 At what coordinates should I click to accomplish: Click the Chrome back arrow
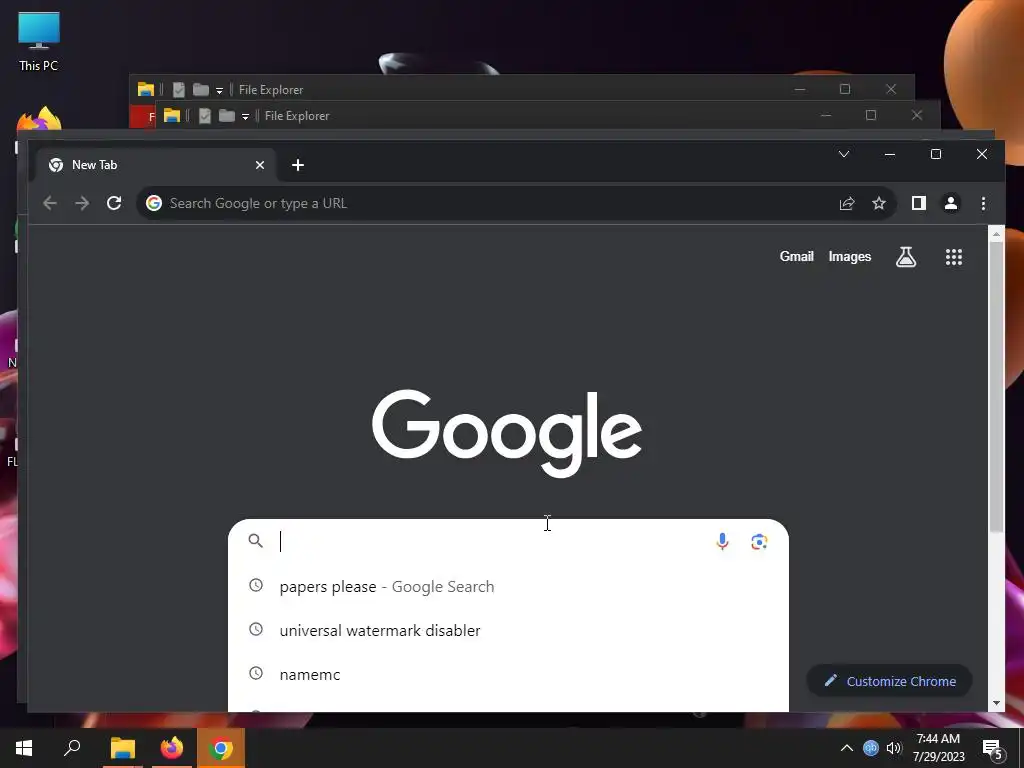[x=50, y=203]
